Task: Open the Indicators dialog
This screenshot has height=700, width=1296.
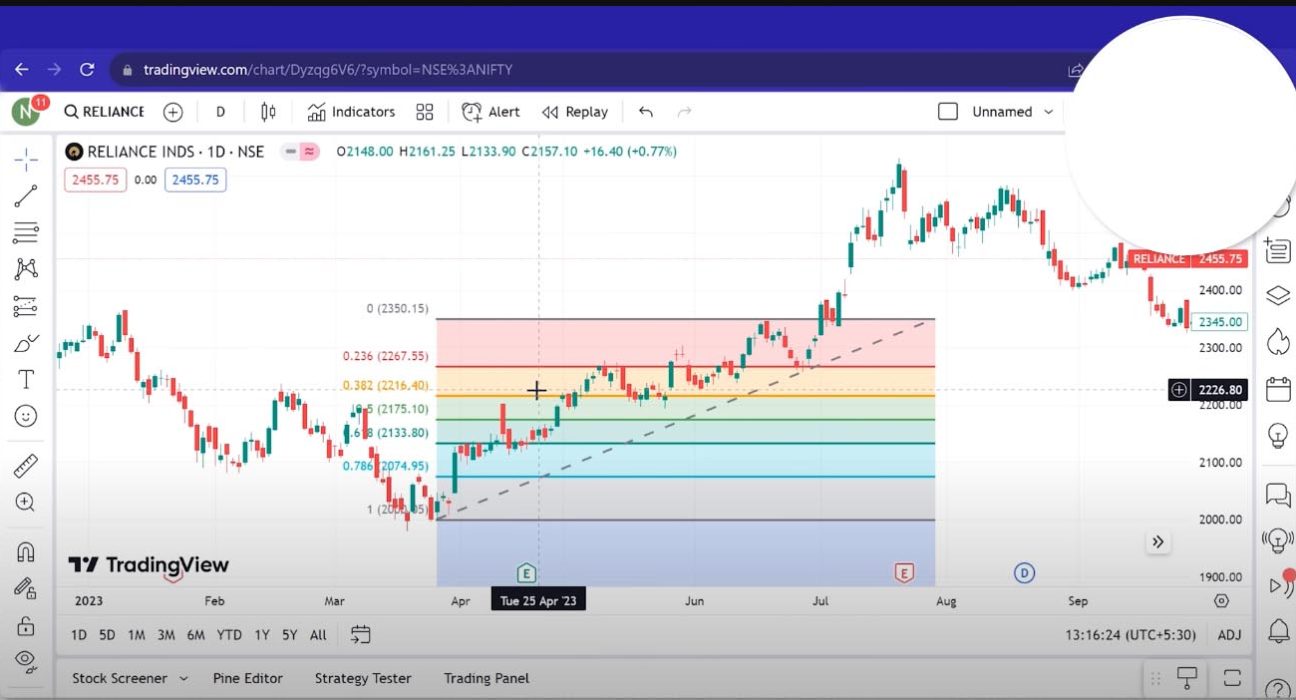Action: tap(351, 112)
